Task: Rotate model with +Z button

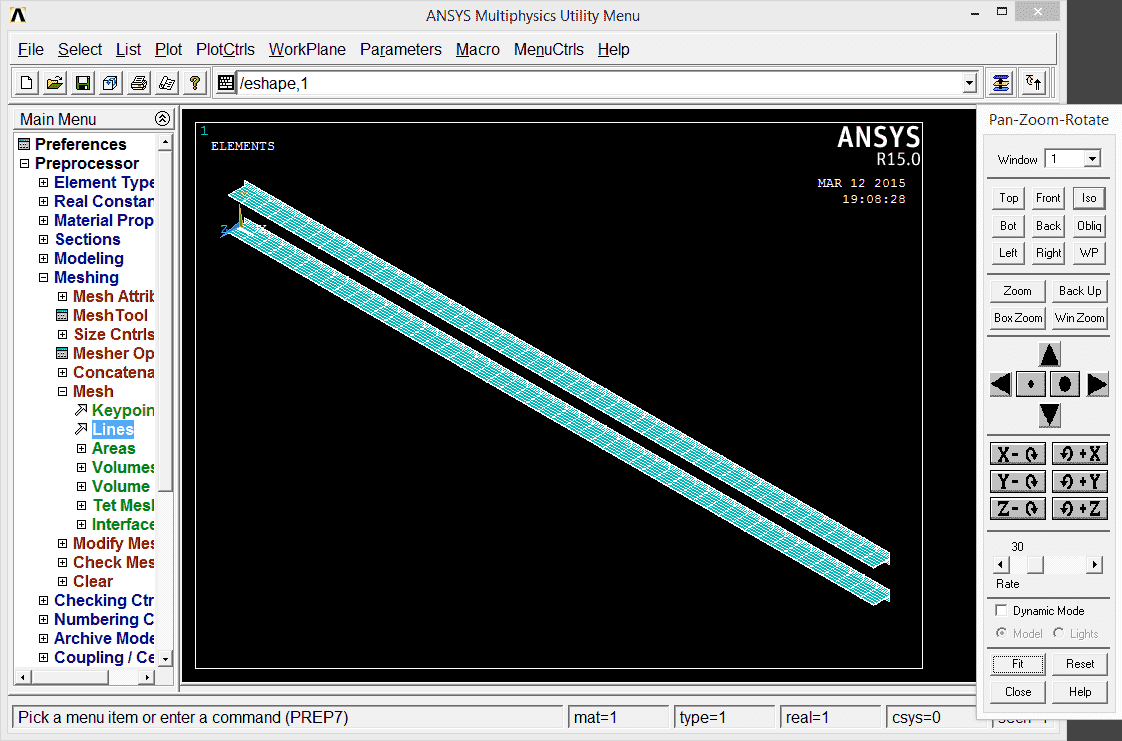Action: pos(1080,509)
